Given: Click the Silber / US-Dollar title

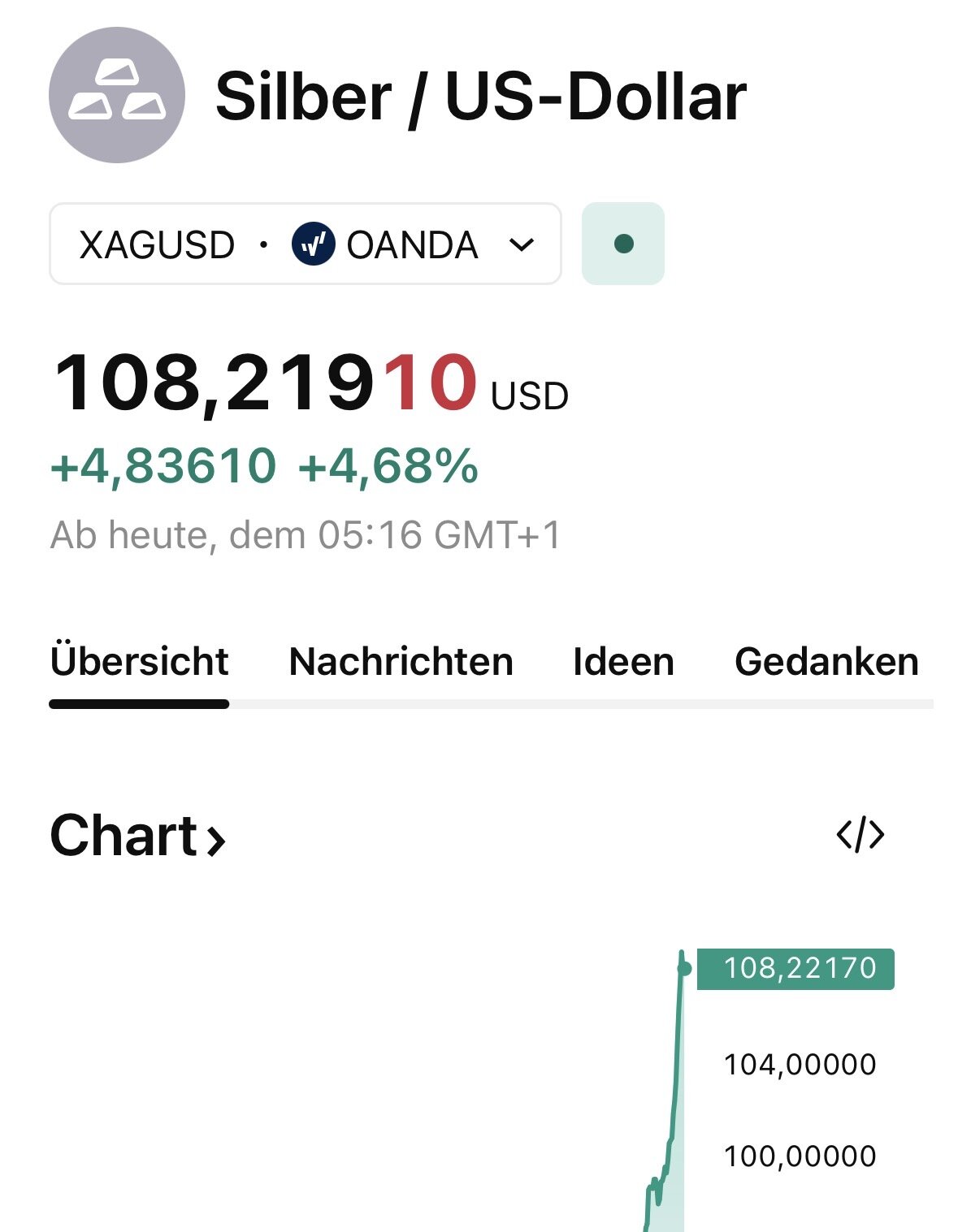Looking at the screenshot, I should (x=480, y=97).
